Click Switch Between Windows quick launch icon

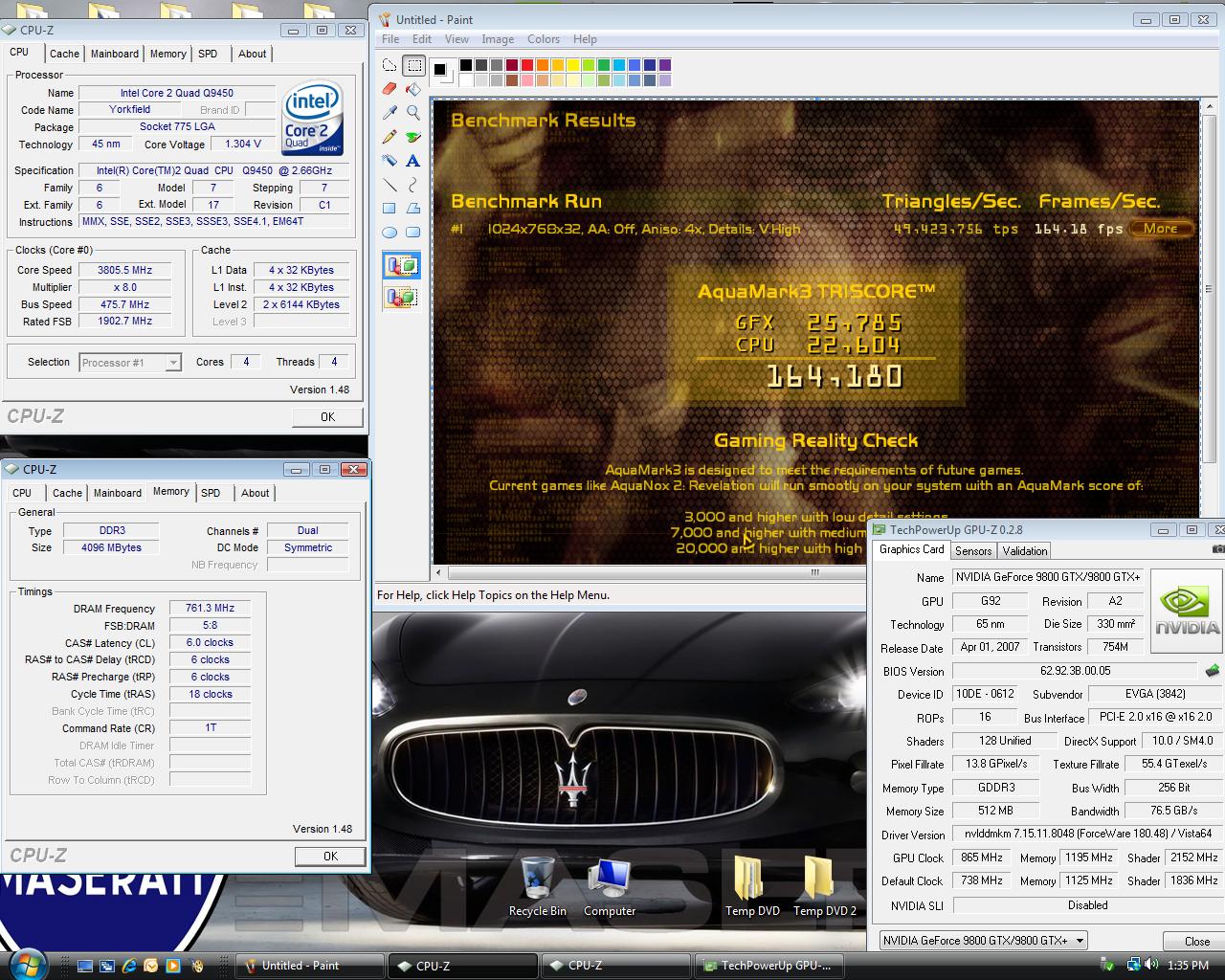pyautogui.click(x=107, y=966)
